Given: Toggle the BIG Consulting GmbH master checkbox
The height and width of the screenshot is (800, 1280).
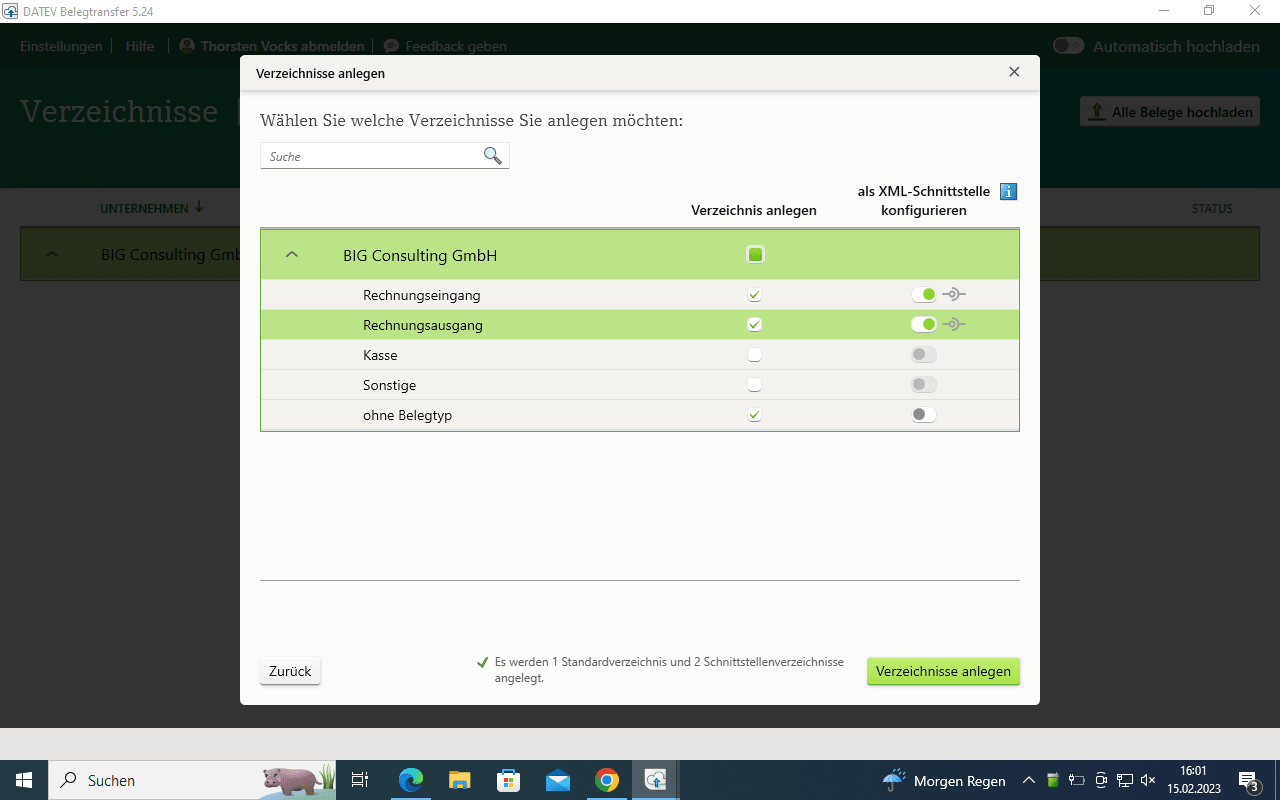Looking at the screenshot, I should tap(755, 255).
